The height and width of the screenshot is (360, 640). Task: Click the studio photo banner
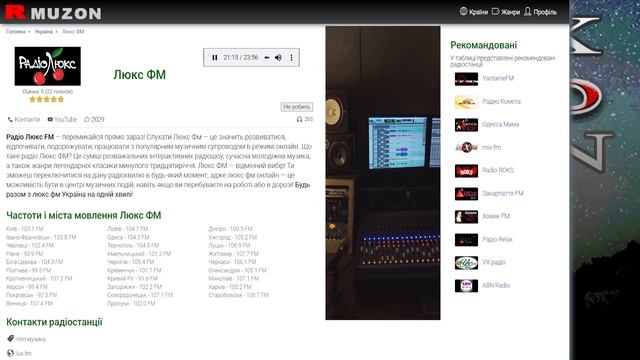pyautogui.click(x=383, y=173)
